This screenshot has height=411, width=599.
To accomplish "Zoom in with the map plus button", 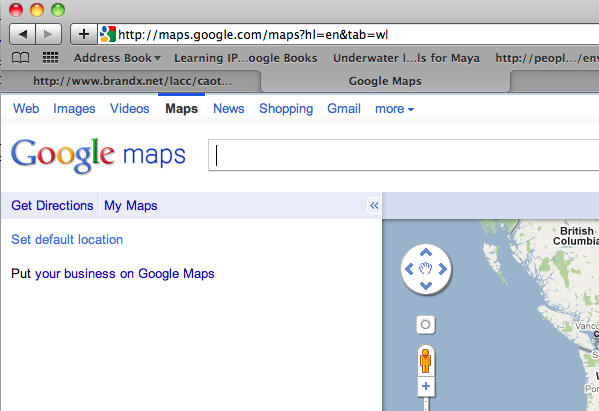I will [x=426, y=386].
